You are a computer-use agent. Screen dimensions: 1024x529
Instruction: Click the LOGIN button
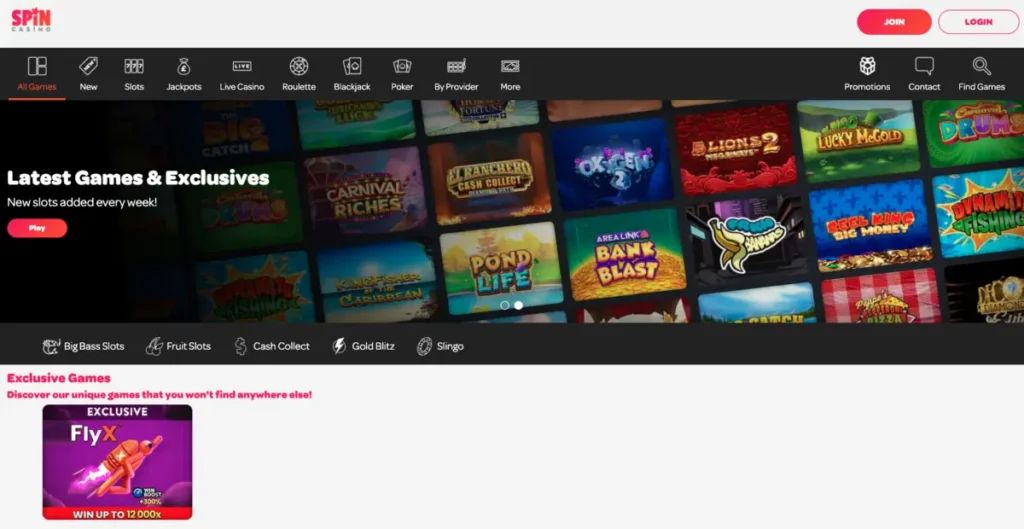click(978, 22)
